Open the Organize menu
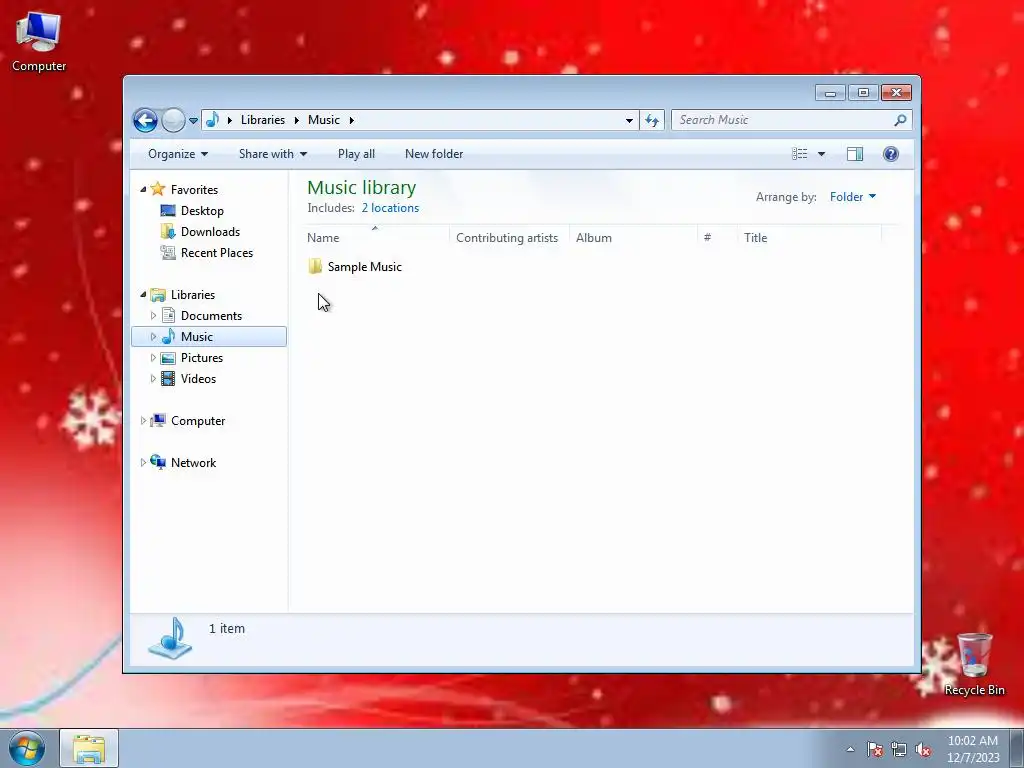1024x768 pixels. click(178, 154)
